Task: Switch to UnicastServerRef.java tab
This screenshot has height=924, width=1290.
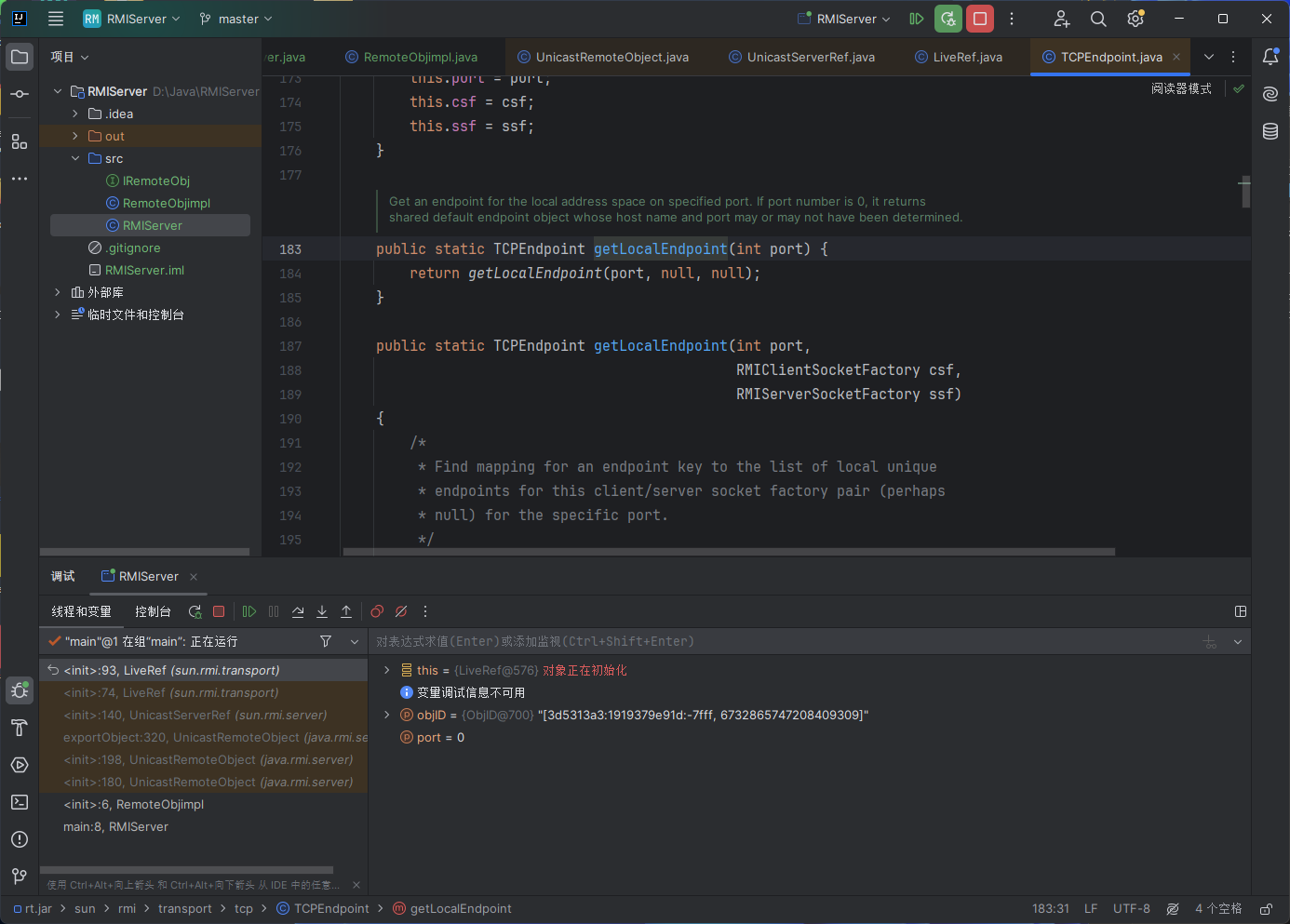Action: (x=801, y=57)
